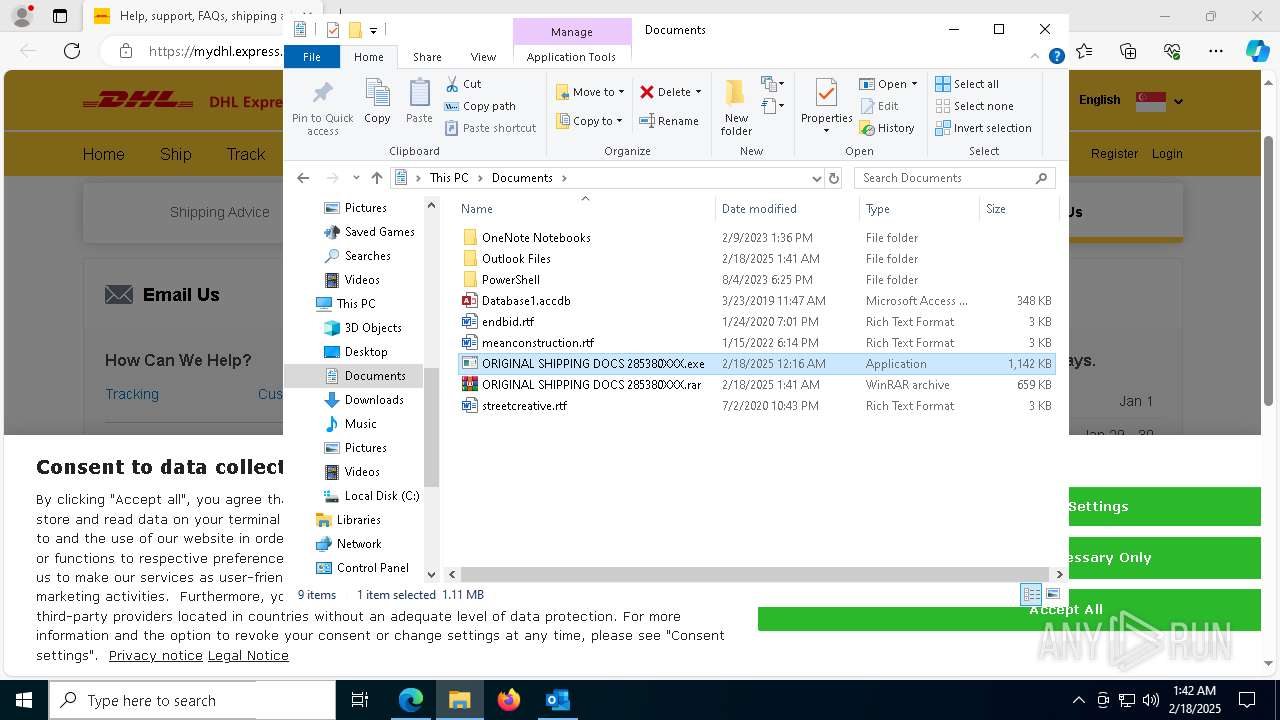
Task: Expand the Open dropdown arrow
Action: click(x=915, y=84)
